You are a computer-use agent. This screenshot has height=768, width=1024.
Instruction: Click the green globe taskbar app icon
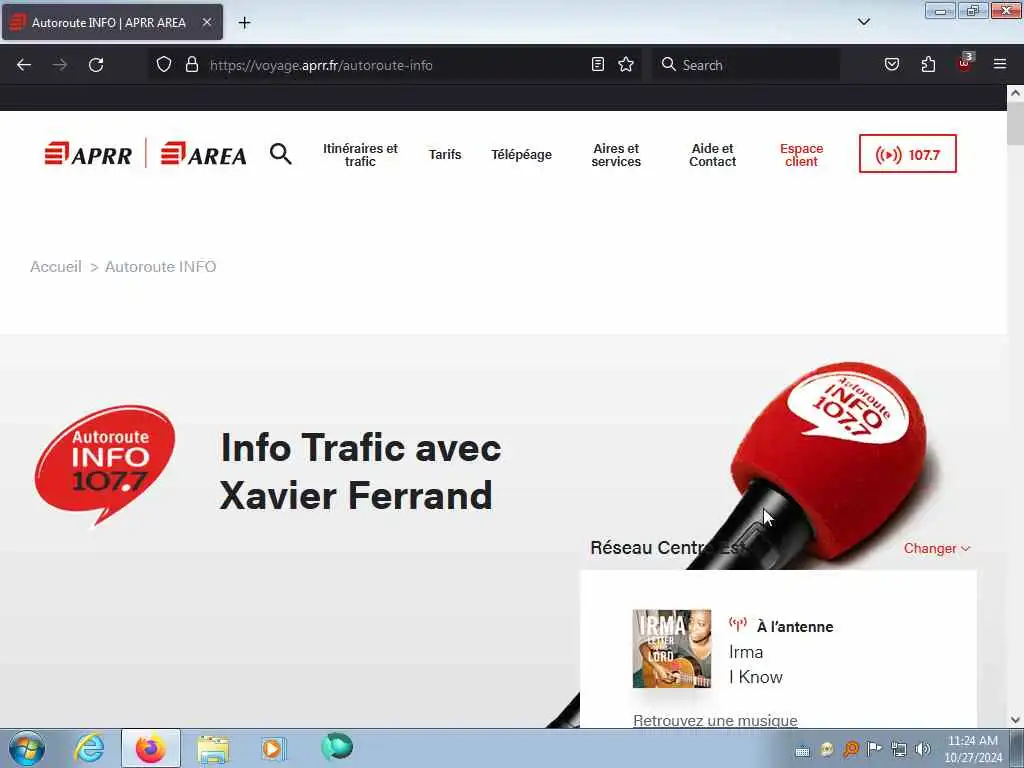point(337,746)
